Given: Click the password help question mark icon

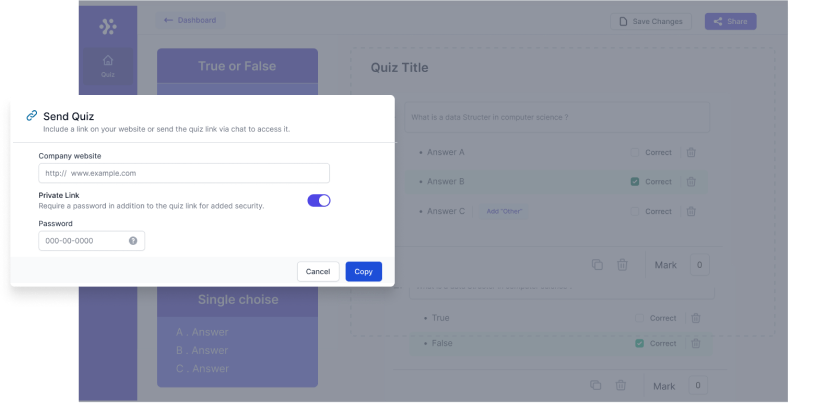Looking at the screenshot, I should pyautogui.click(x=133, y=241).
